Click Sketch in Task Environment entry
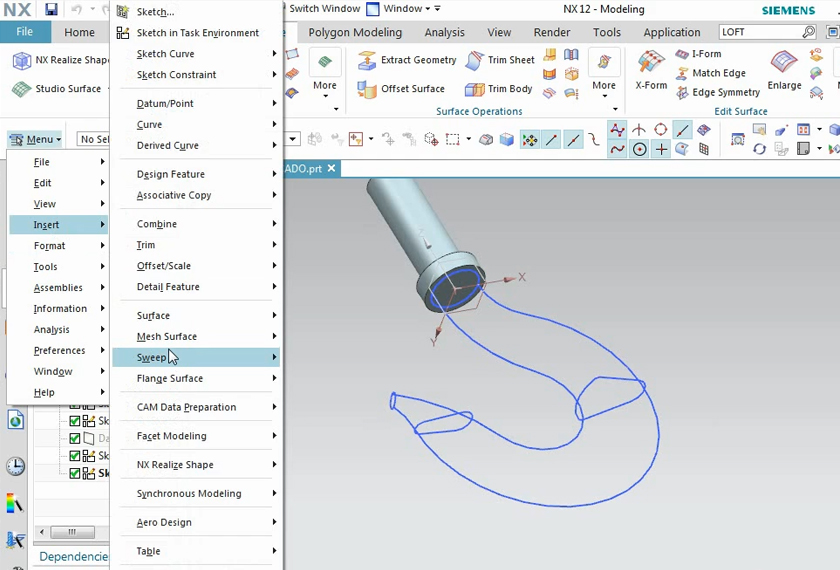Viewport: 840px width, 570px height. point(197,33)
